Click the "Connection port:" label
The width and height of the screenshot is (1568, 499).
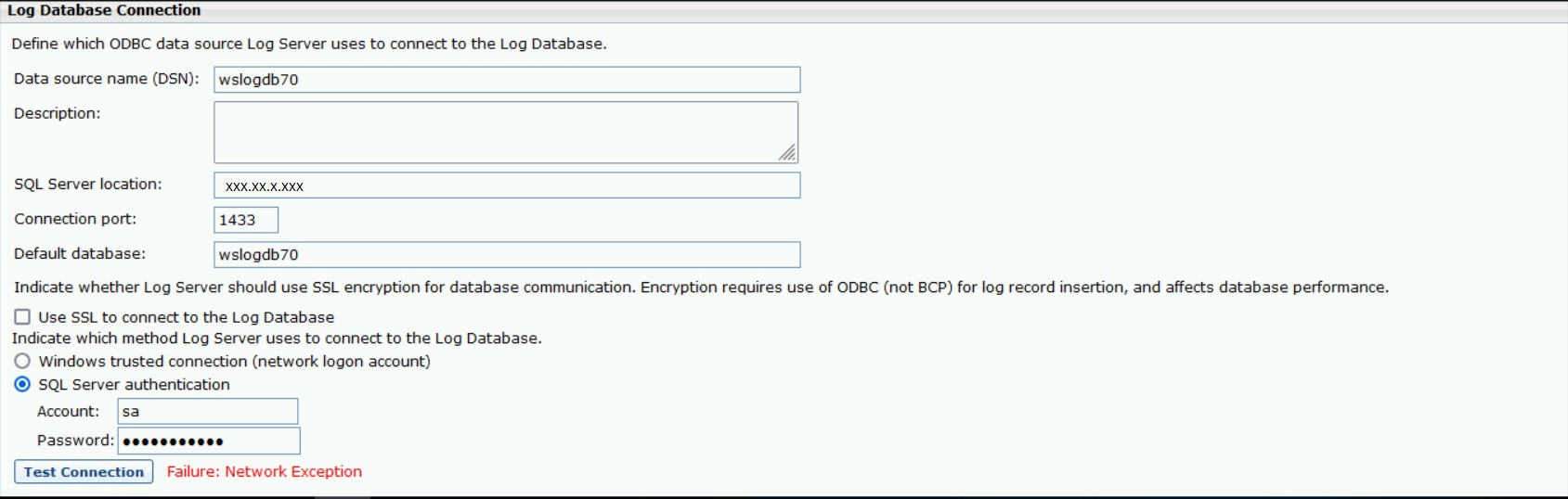[75, 219]
